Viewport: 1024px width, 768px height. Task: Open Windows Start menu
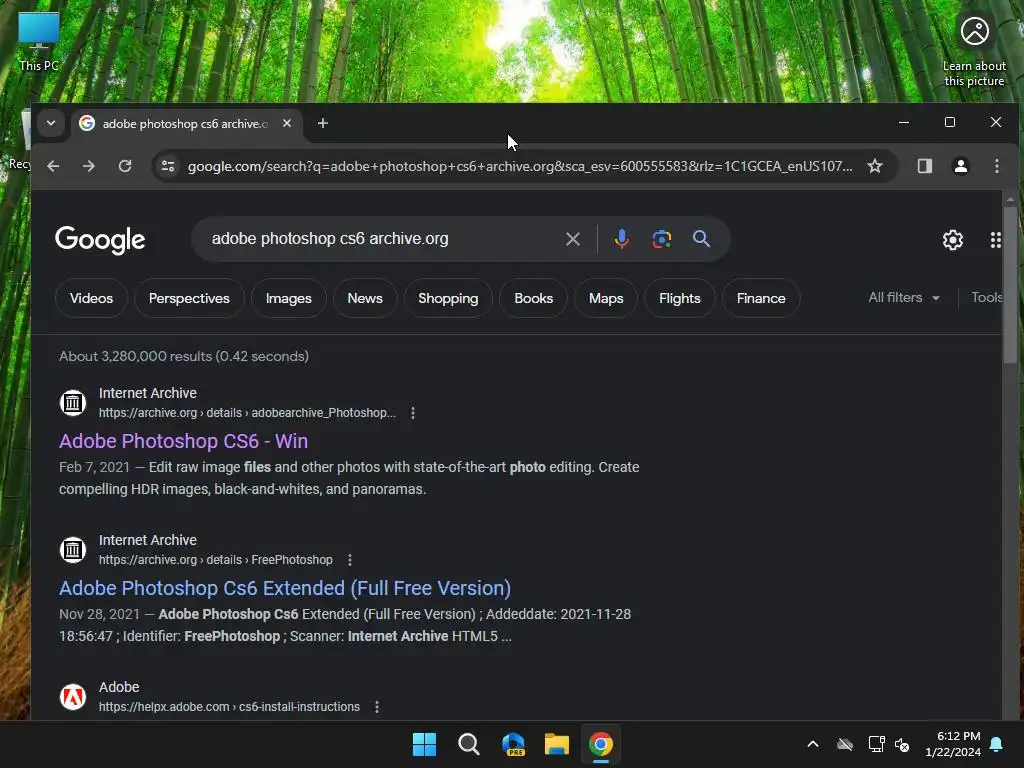pyautogui.click(x=424, y=744)
